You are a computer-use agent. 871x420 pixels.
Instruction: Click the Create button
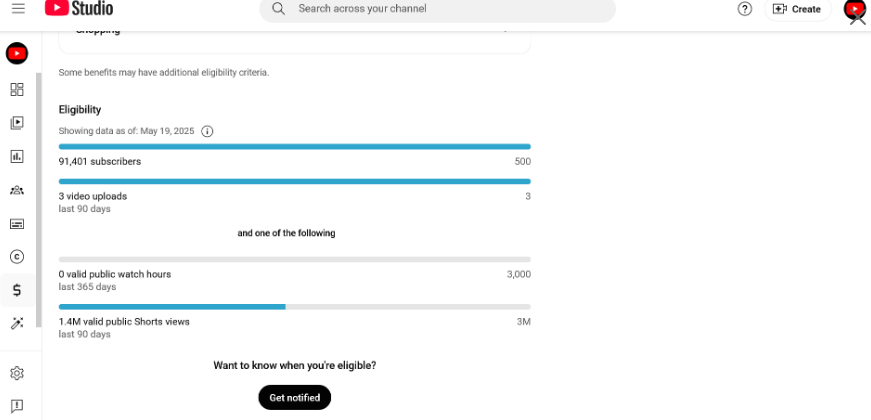pos(798,9)
